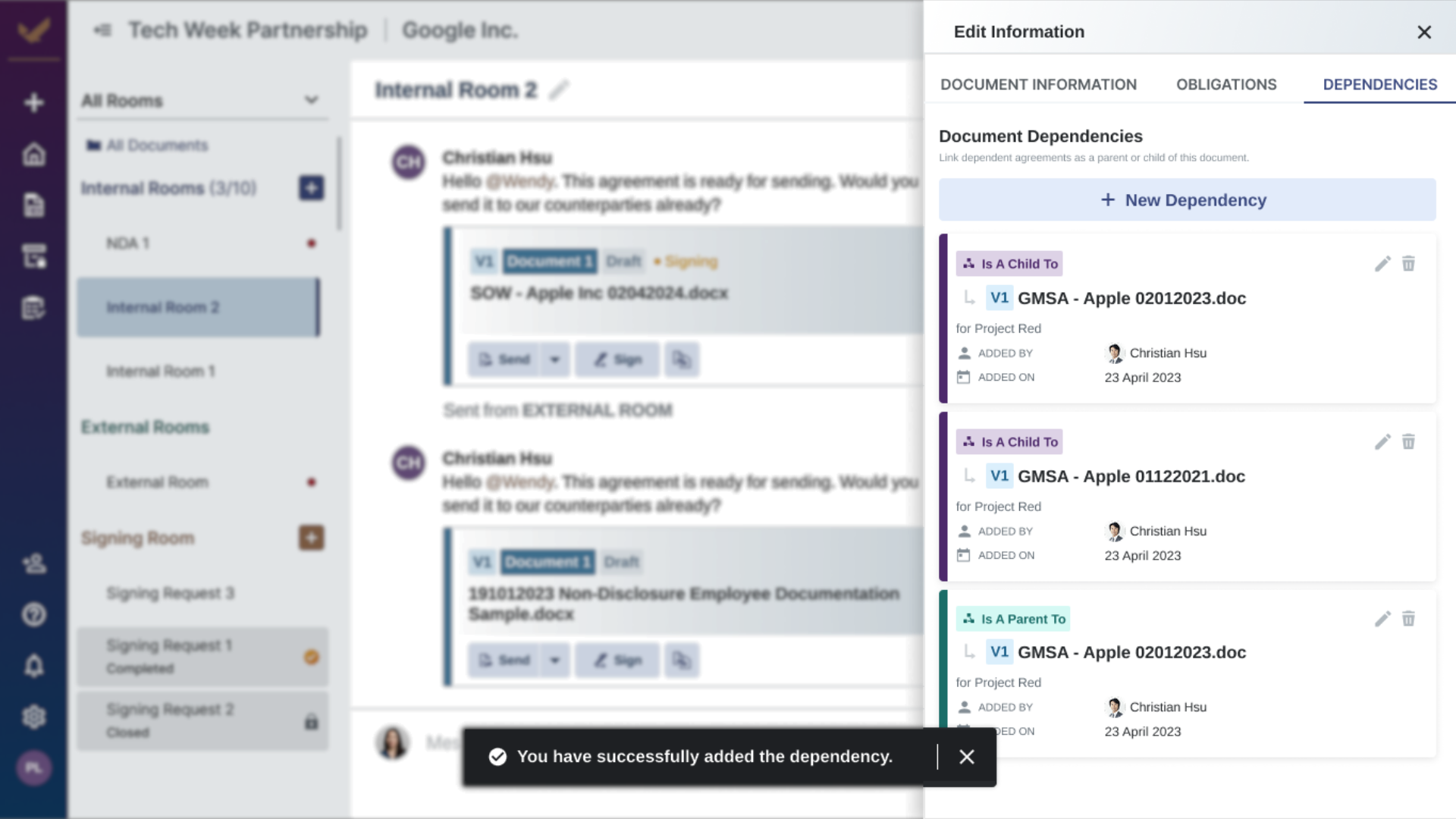Screen dimensions: 1456x819
Task: Dismiss the success notification toast
Action: point(966,757)
